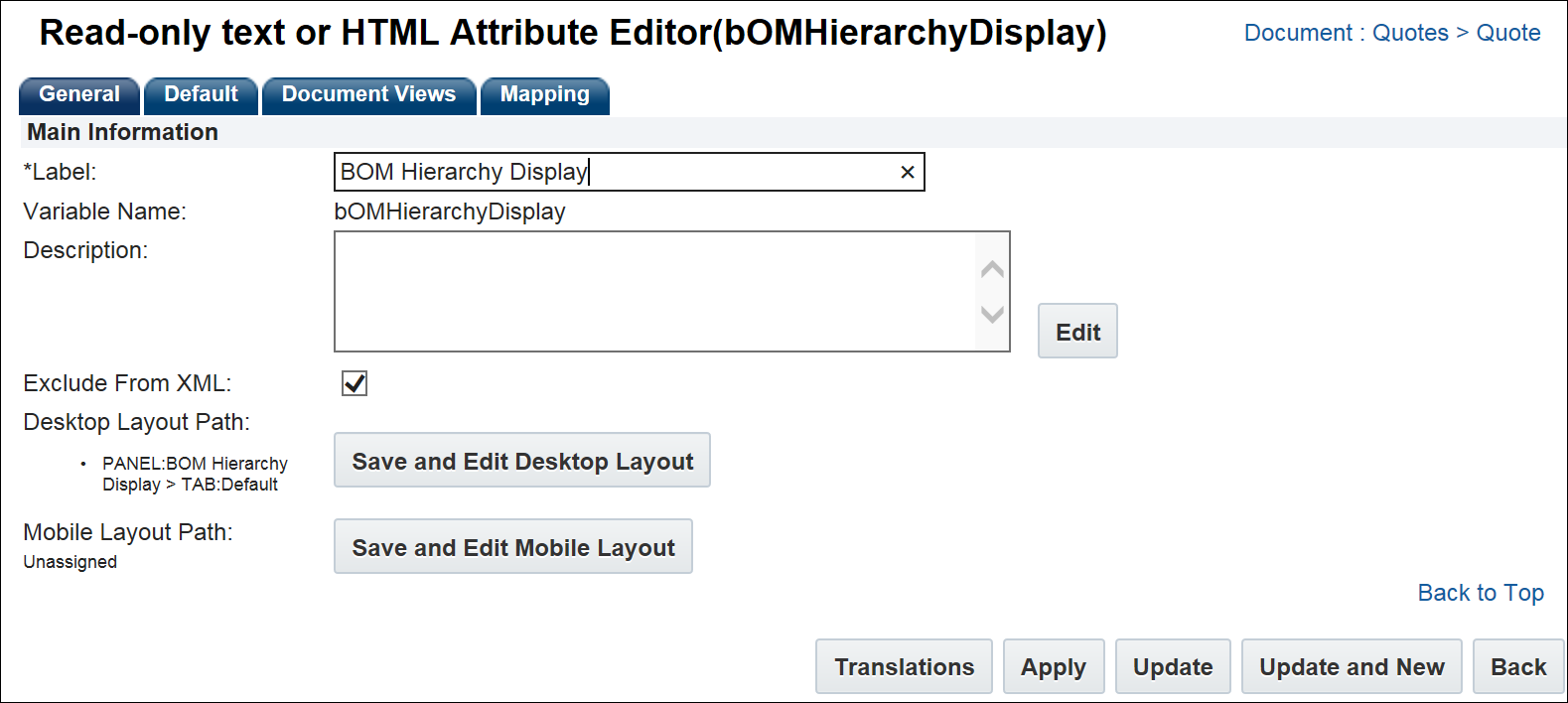The image size is (1568, 703).
Task: Clear the Label field with the X icon
Action: 907,172
